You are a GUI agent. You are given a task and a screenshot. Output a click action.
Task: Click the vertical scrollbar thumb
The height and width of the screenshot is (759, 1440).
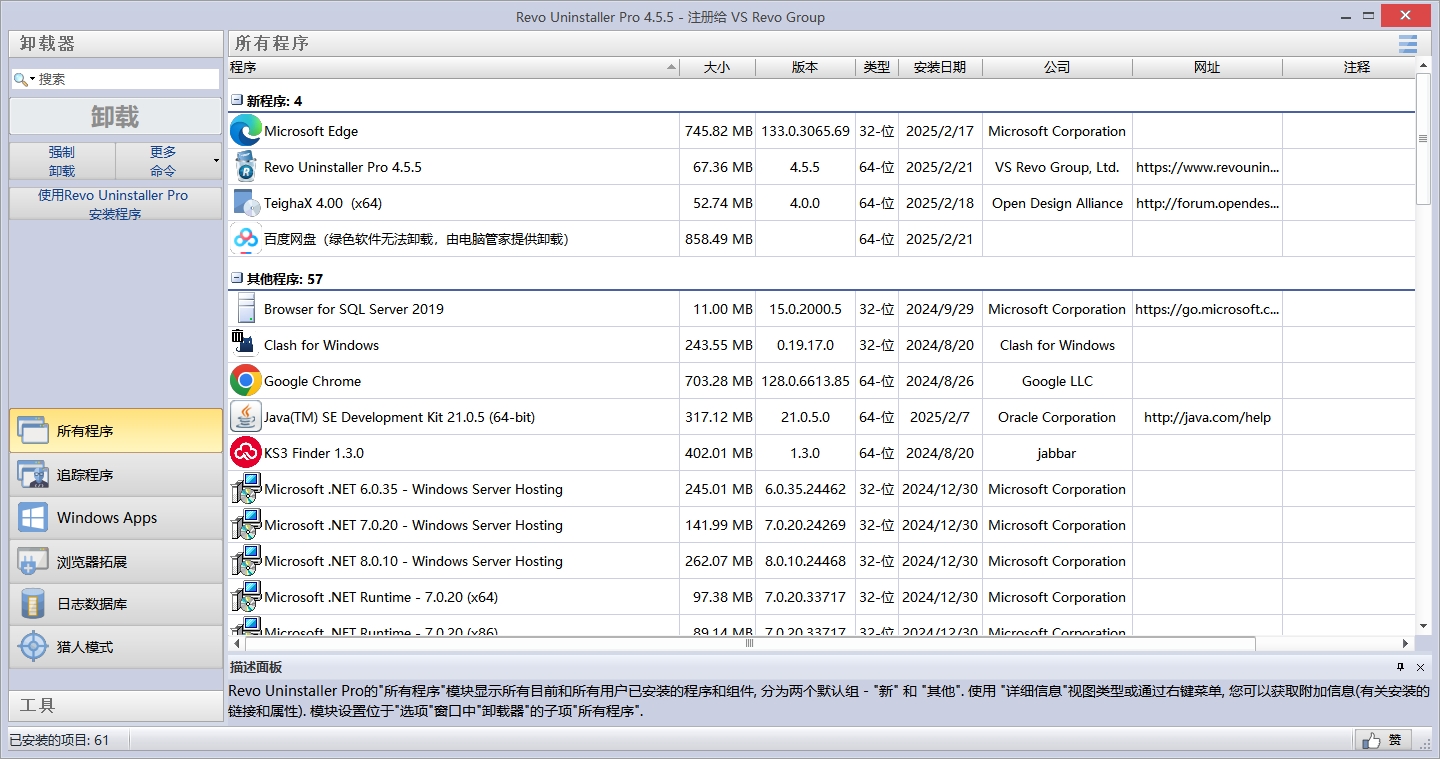point(1424,139)
